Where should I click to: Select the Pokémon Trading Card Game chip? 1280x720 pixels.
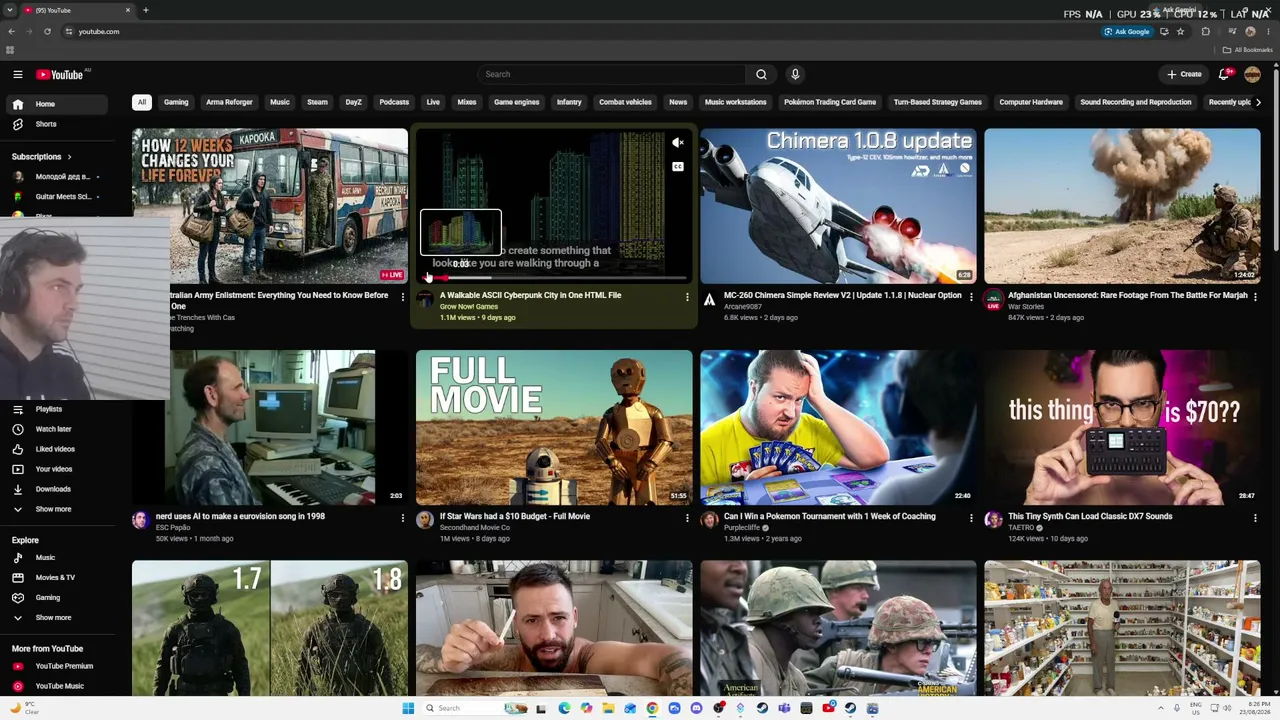(x=830, y=102)
